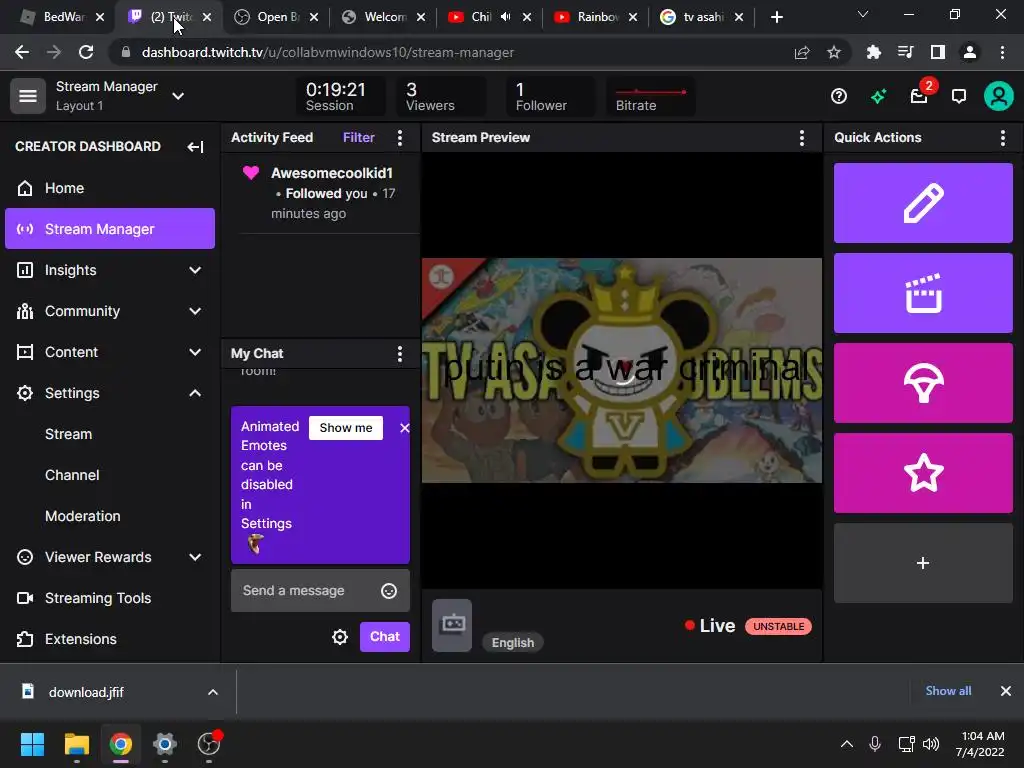Reload the page

[86, 52]
